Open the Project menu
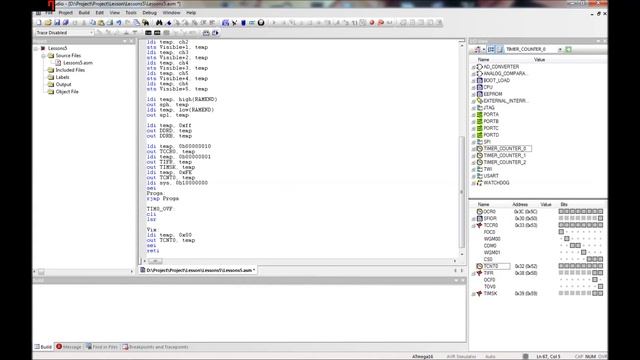The height and width of the screenshot is (360, 640). pos(65,13)
